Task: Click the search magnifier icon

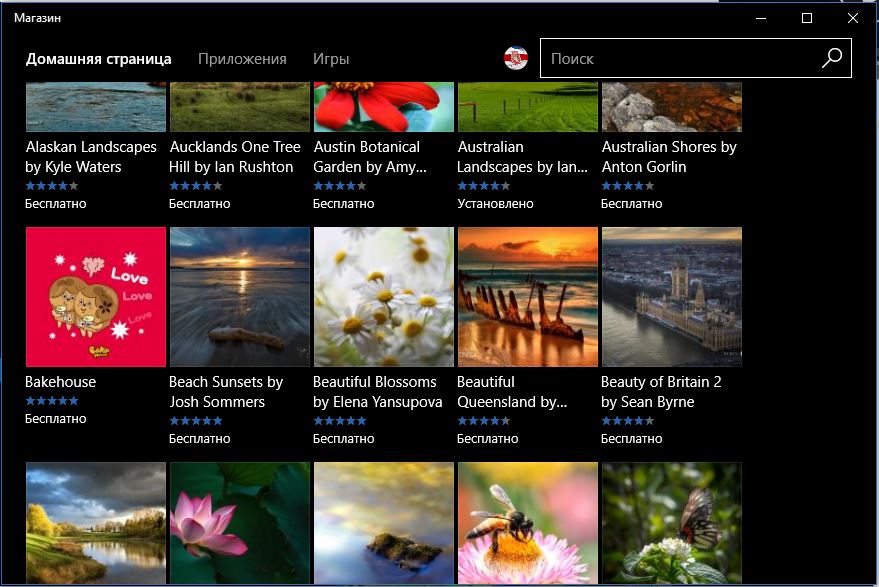Action: pos(832,58)
